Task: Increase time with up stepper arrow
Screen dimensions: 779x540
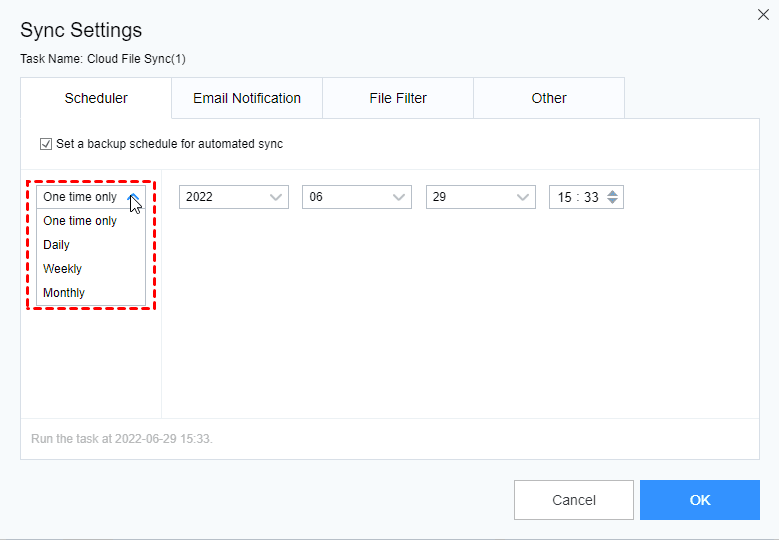Action: tap(612, 192)
